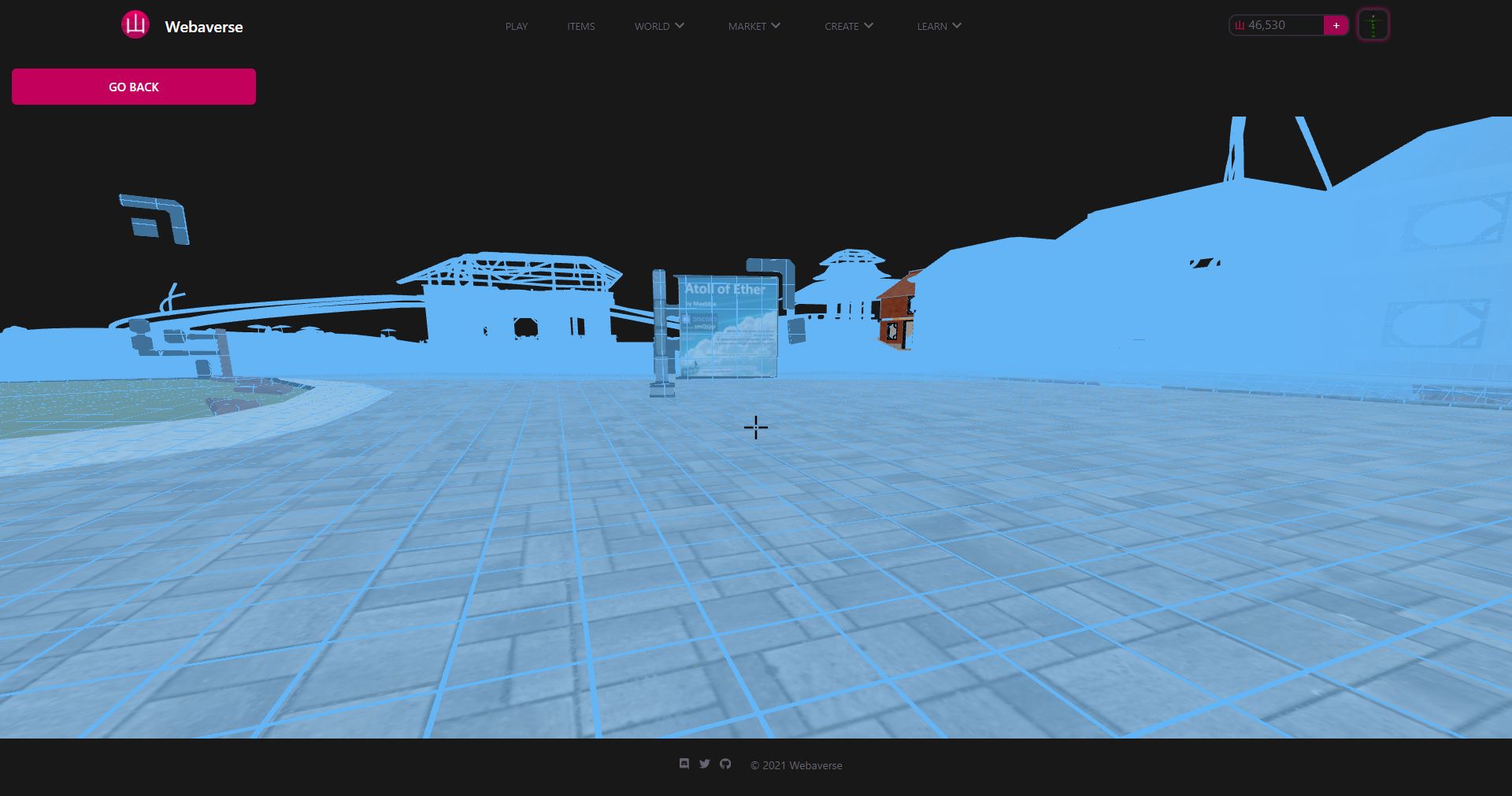Click the Atoll of Ether signboard
Screen dimensions: 1512x796
(x=728, y=328)
